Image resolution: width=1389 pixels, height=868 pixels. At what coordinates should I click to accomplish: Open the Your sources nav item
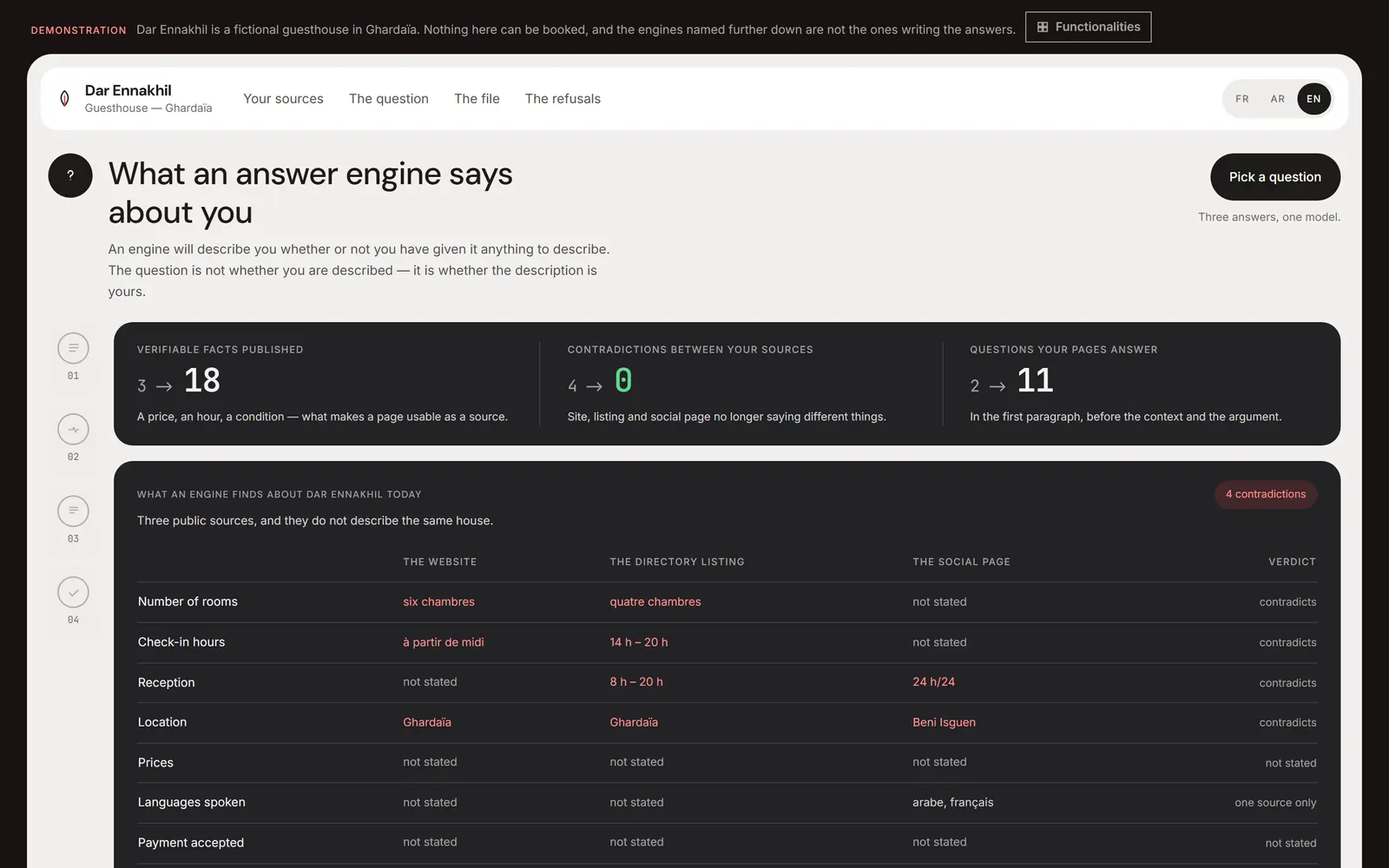[283, 99]
